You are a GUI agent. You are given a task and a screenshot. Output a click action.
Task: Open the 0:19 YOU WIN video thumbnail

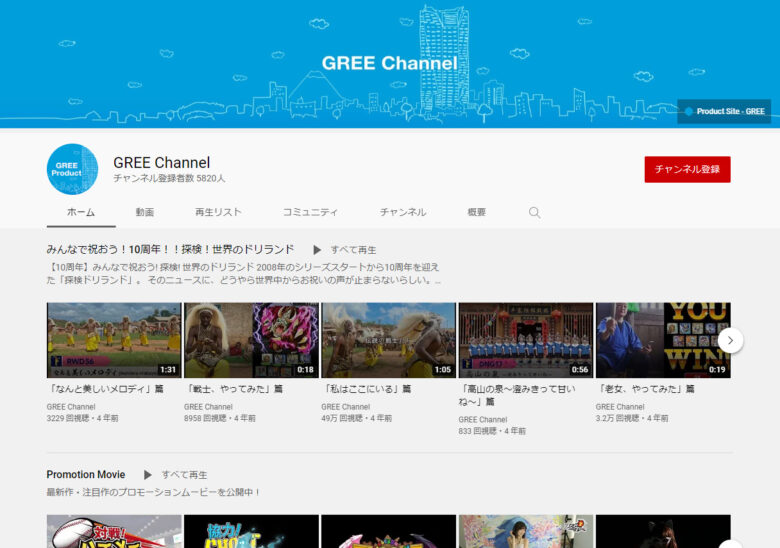tap(663, 340)
